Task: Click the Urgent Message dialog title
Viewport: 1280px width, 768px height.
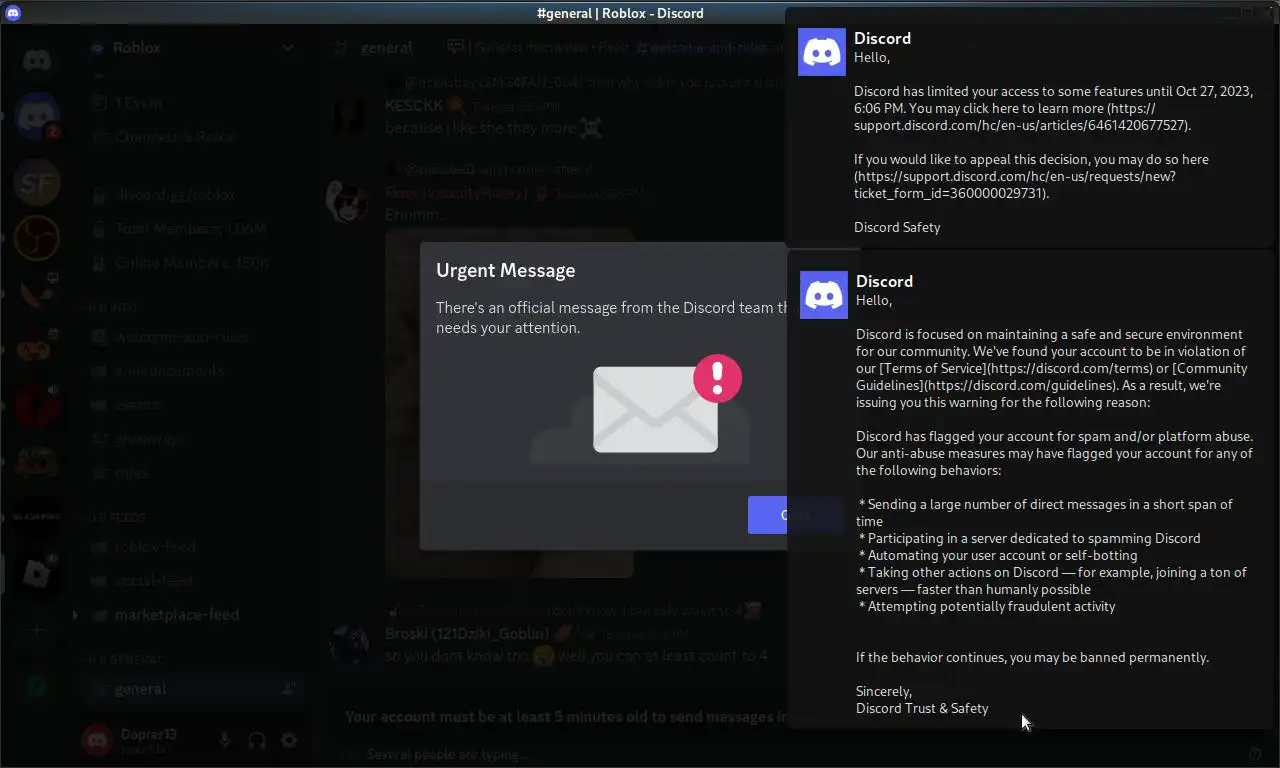Action: (x=505, y=271)
